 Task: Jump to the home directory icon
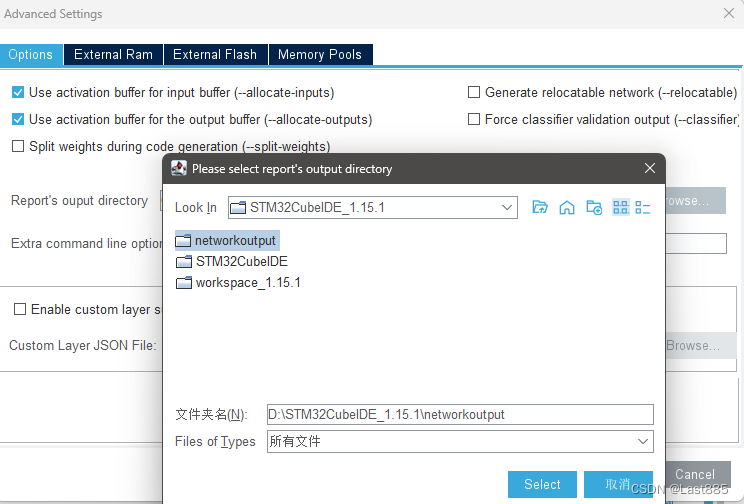pyautogui.click(x=567, y=207)
